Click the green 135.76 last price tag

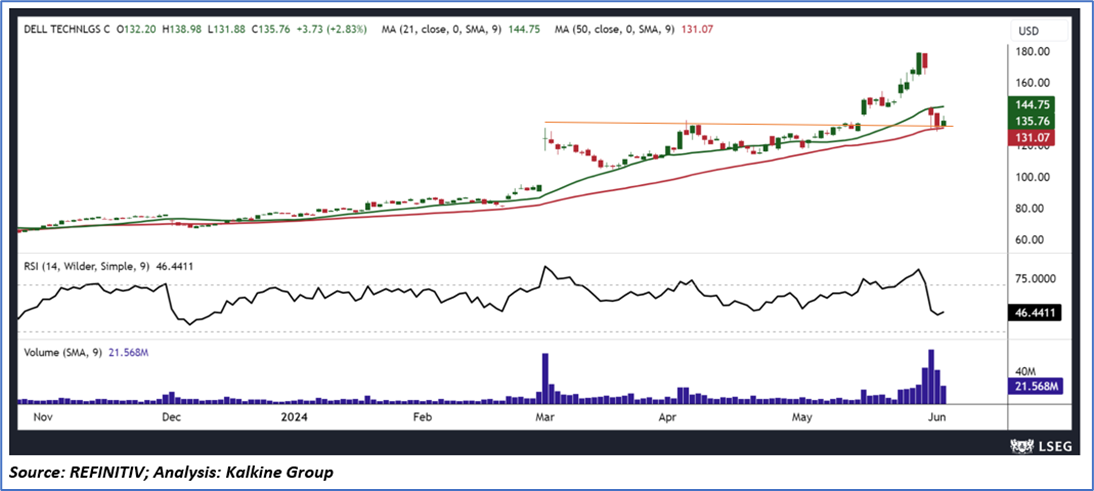1031,121
